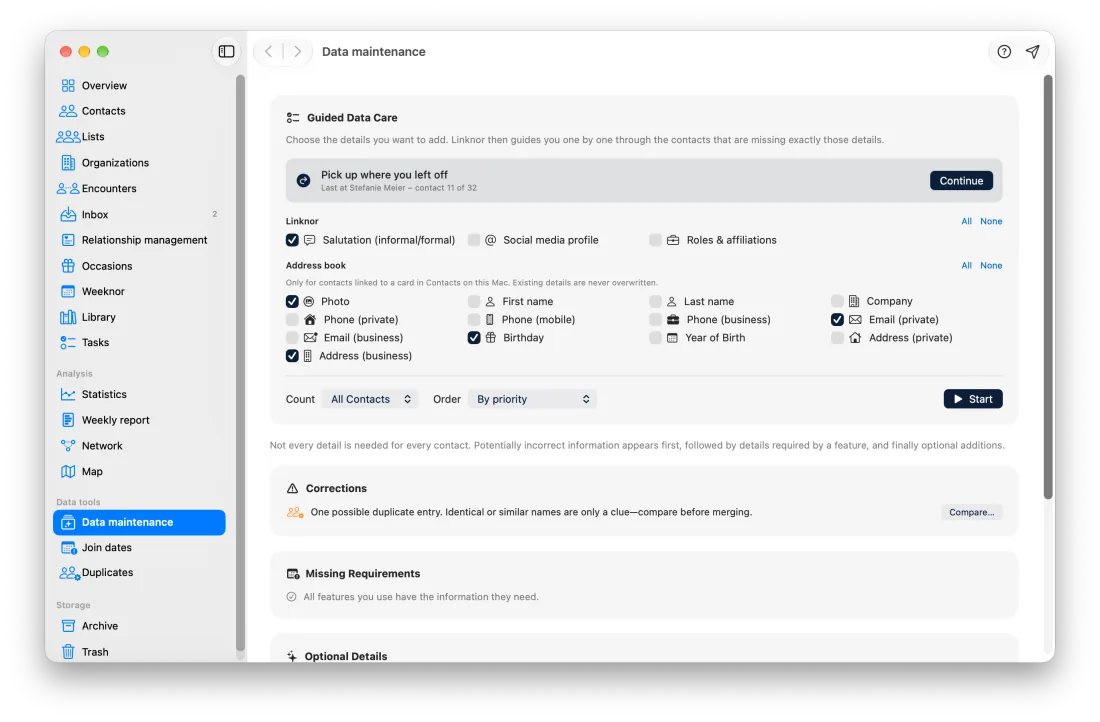Open Occasions gift icon in sidebar
This screenshot has width=1100, height=722.
coord(68,266)
